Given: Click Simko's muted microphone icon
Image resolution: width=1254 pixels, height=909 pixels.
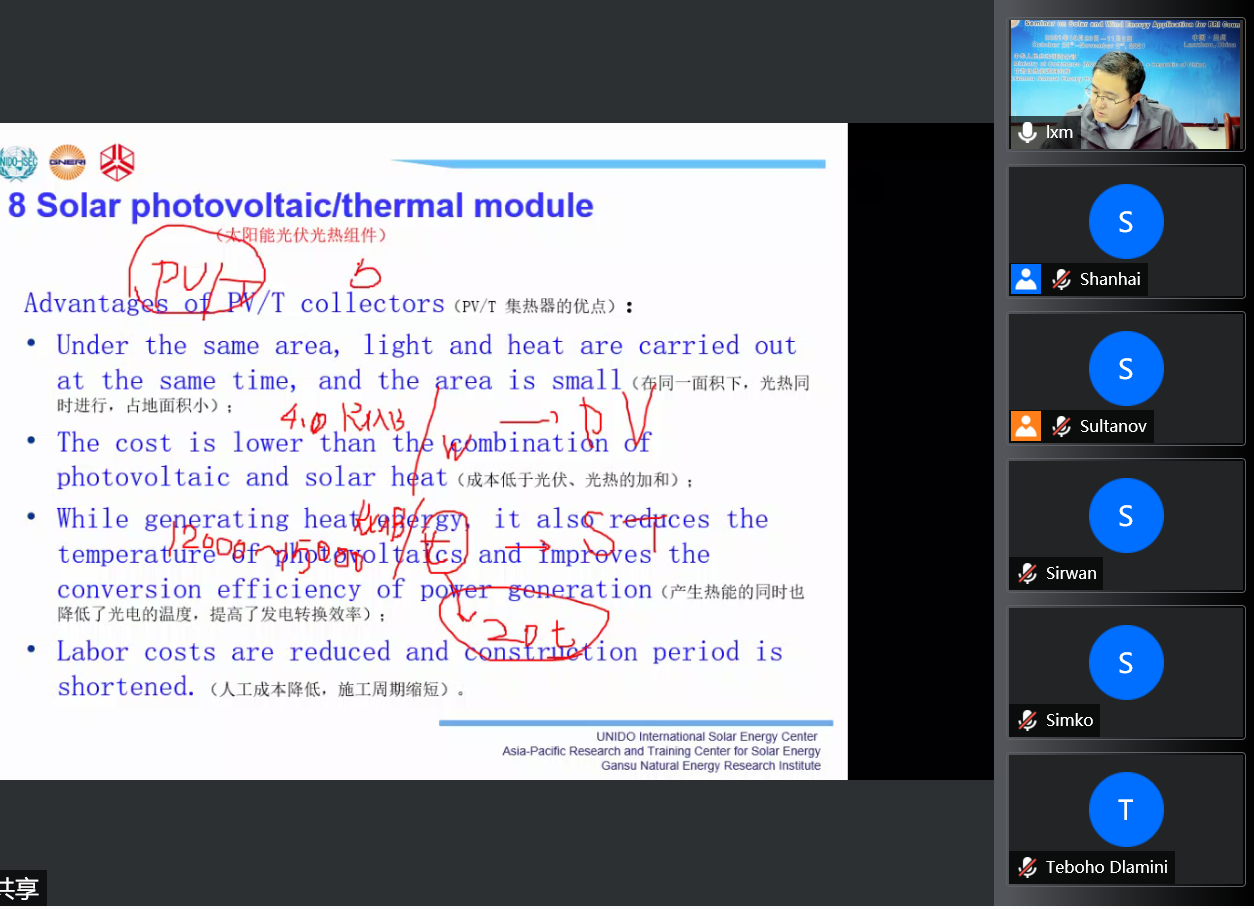Looking at the screenshot, I should 1027,720.
